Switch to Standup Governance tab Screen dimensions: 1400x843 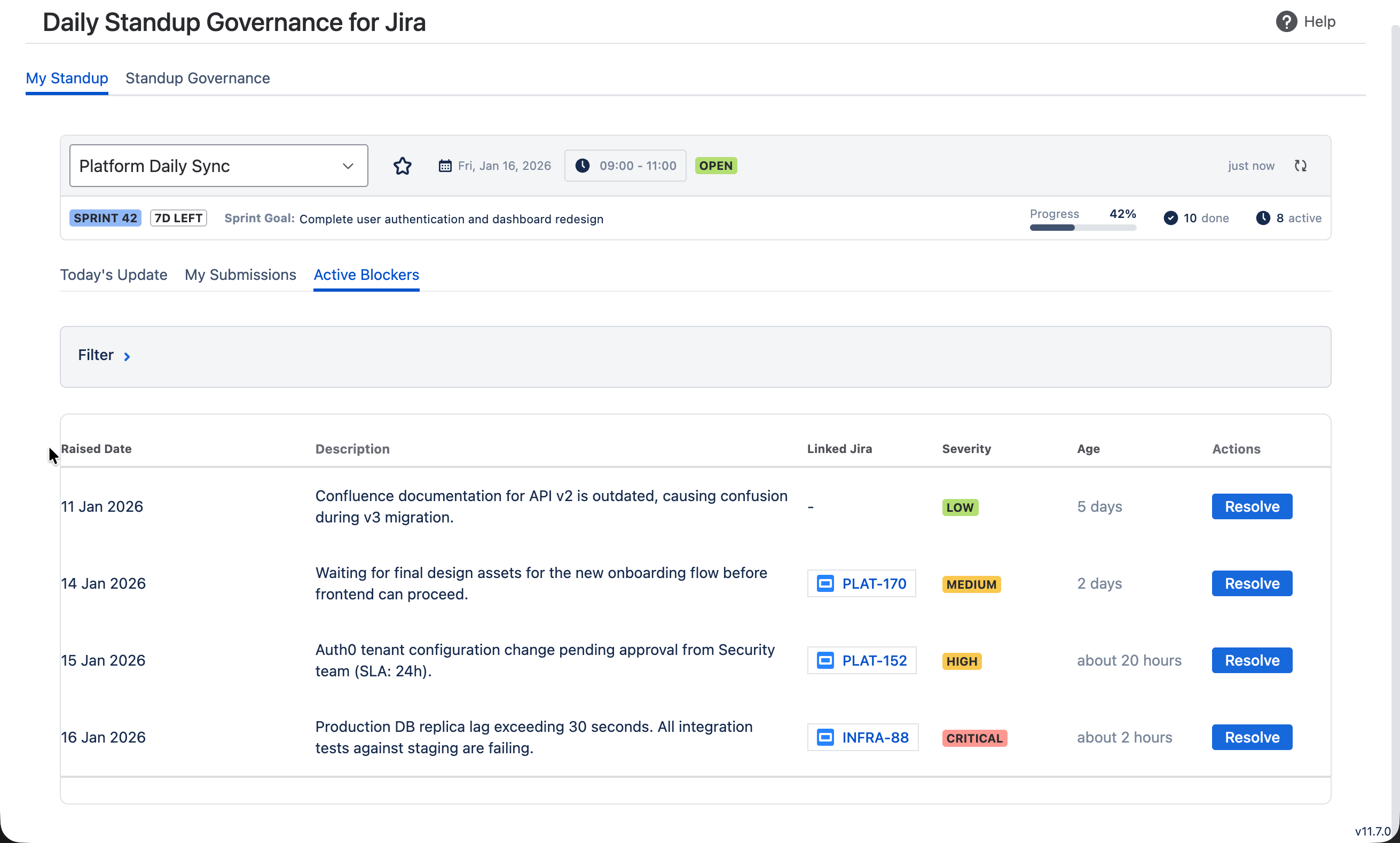(x=198, y=79)
